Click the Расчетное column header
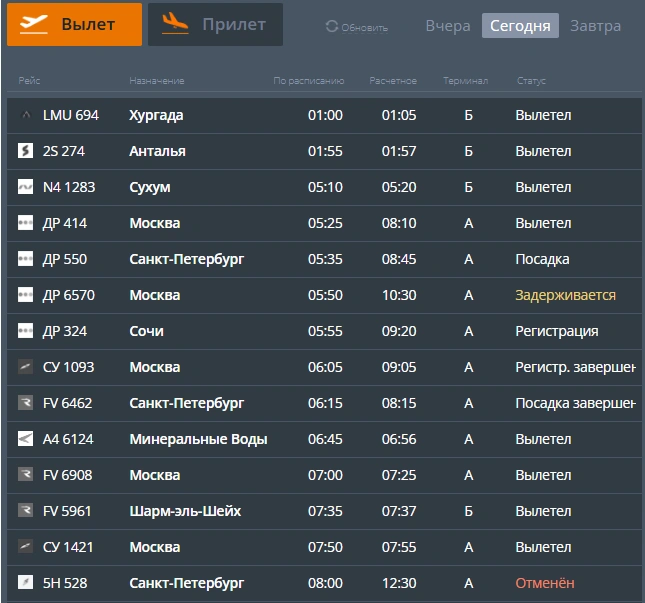This screenshot has width=645, height=603. 393,81
